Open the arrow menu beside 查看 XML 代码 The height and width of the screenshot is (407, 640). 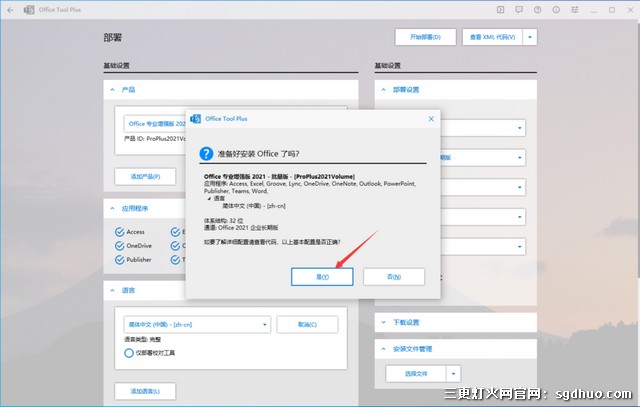[x=530, y=37]
